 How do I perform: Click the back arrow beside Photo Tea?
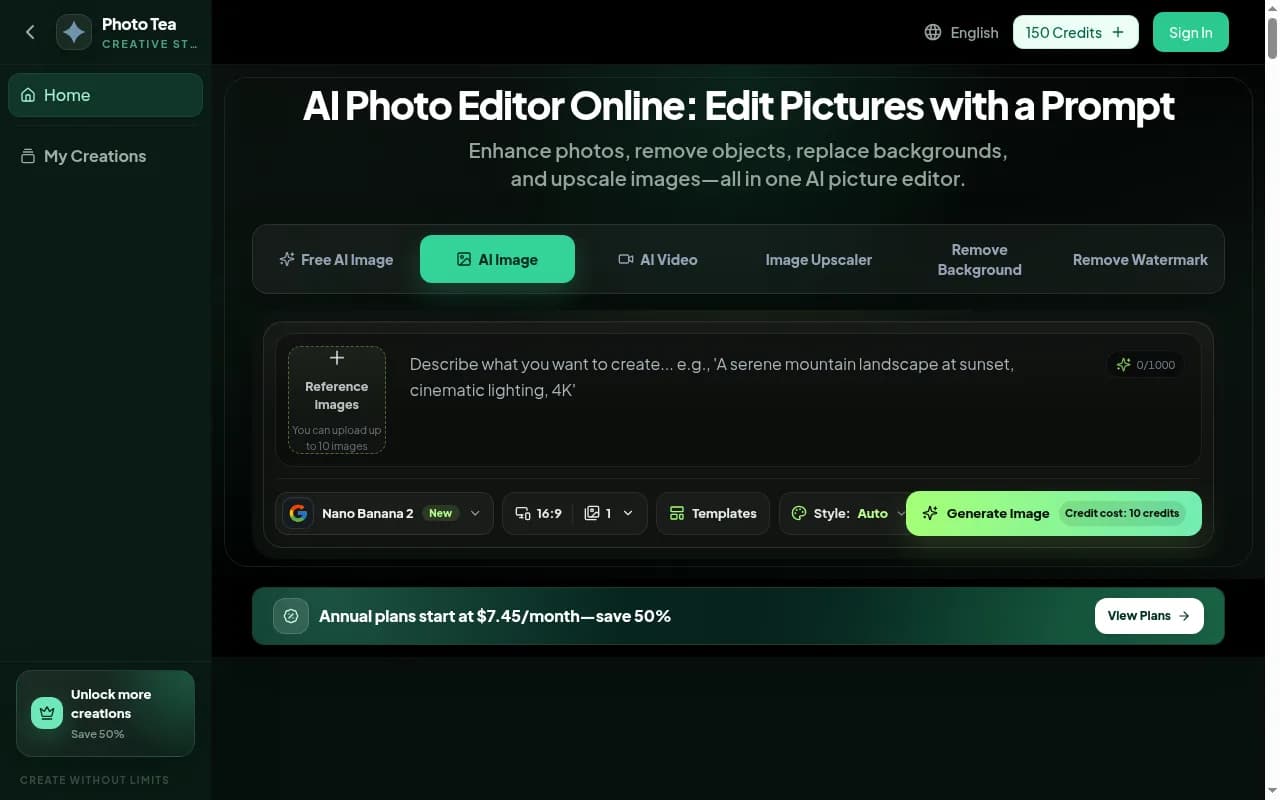[x=30, y=32]
